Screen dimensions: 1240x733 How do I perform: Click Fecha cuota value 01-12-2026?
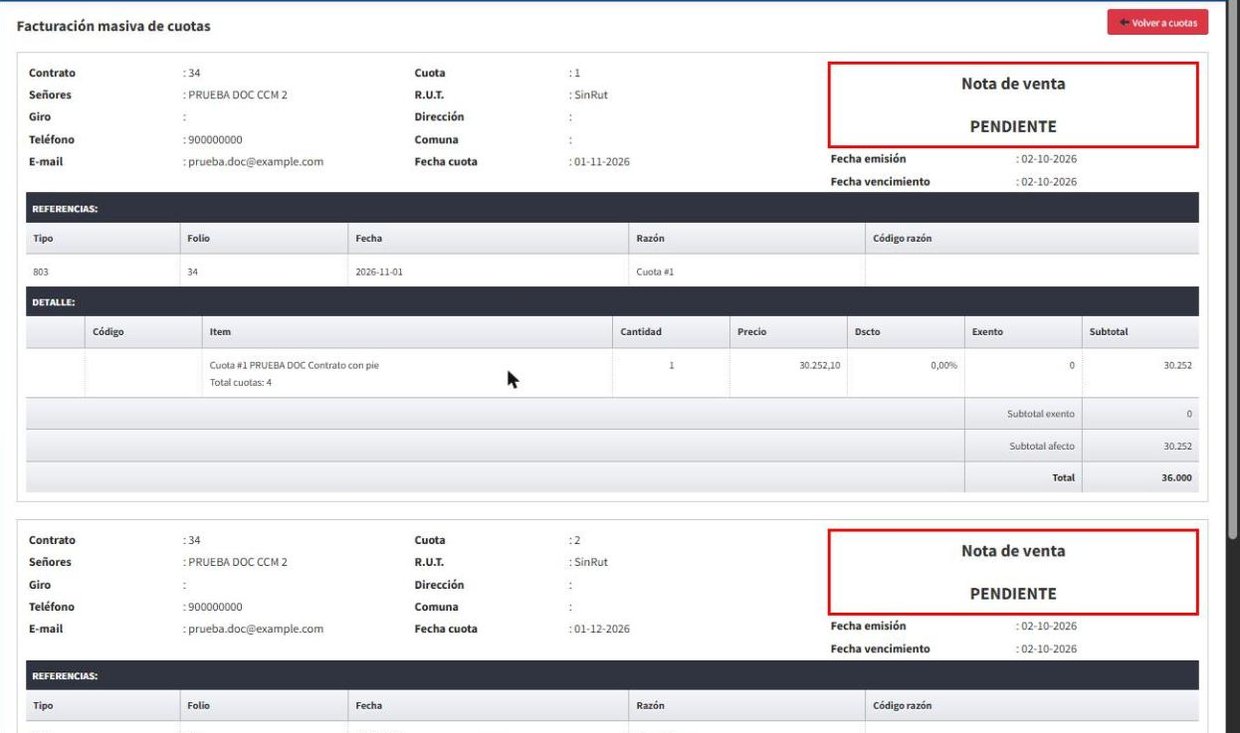point(602,629)
